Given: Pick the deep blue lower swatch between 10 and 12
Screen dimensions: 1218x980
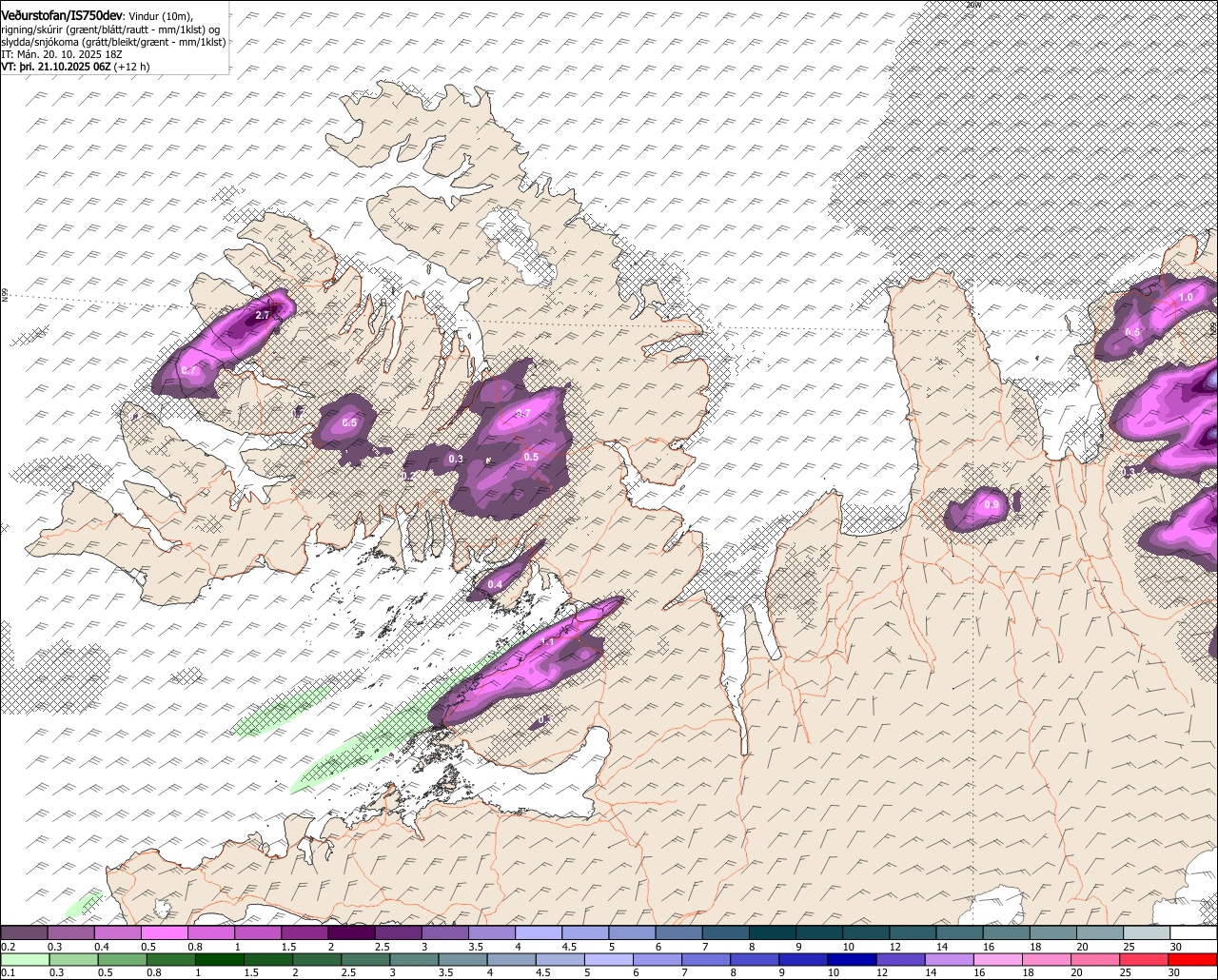Looking at the screenshot, I should coord(855,960).
